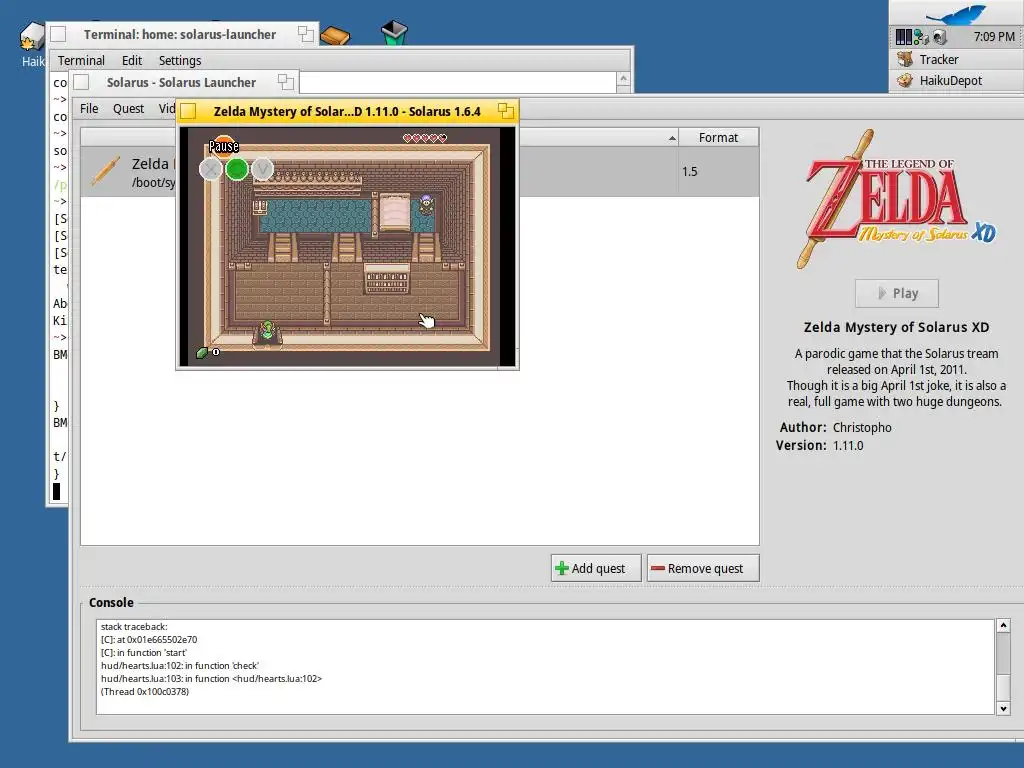Click the Haiku leaf Deskbar menu

956,13
